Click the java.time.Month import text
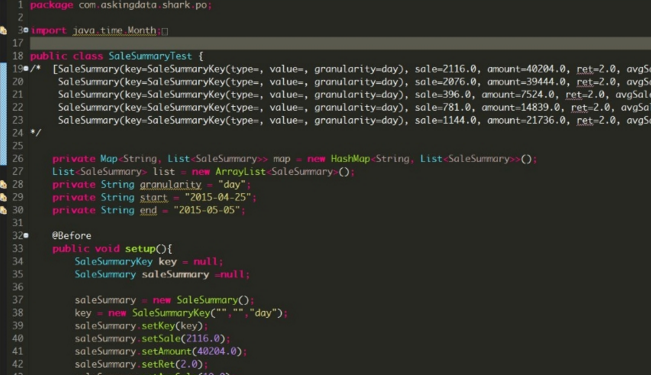This screenshot has width=651, height=375. click(115, 30)
